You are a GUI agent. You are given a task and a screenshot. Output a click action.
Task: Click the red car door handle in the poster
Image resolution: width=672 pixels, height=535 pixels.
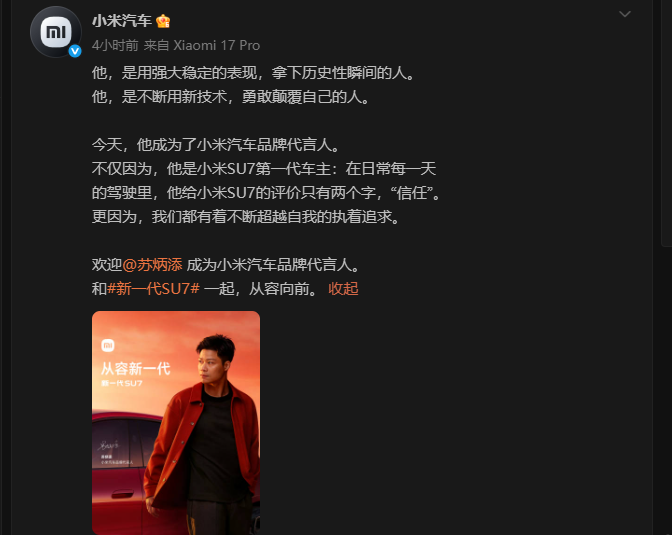tap(122, 495)
